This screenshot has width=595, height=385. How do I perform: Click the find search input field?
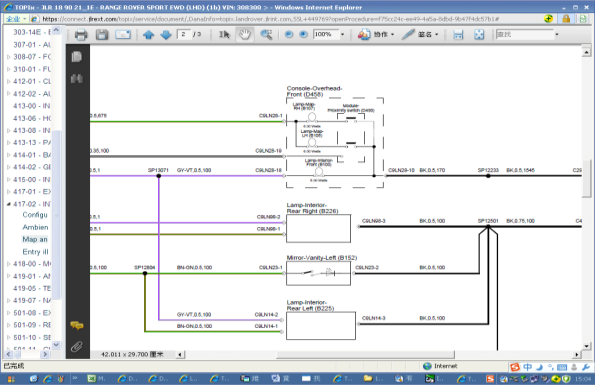tap(525, 35)
